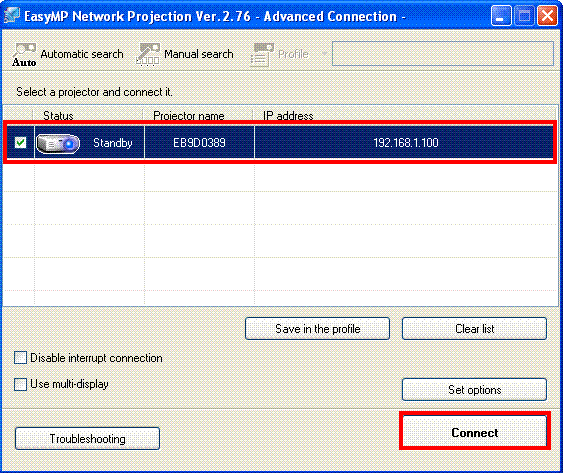The height and width of the screenshot is (473, 563).
Task: Select the EB9D0389 projector name cell
Action: click(x=199, y=143)
